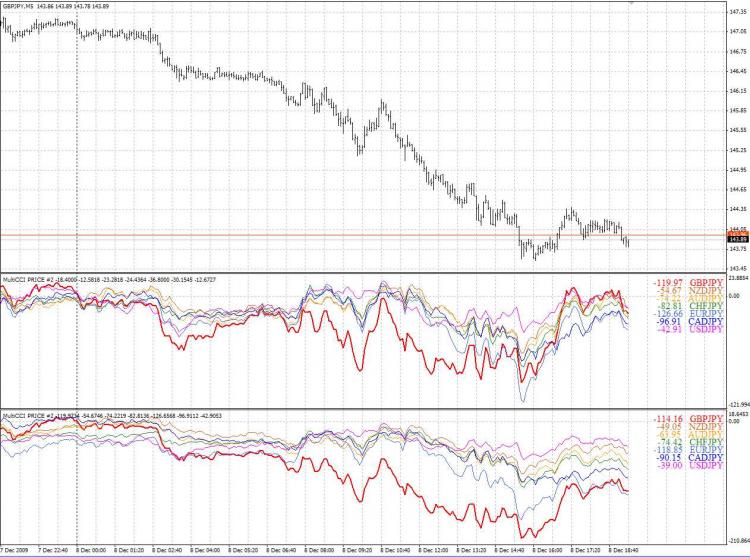Screen dimensions: 750x557
Task: Click the GBPJPY,M5 chart title label
Action: click(20, 8)
